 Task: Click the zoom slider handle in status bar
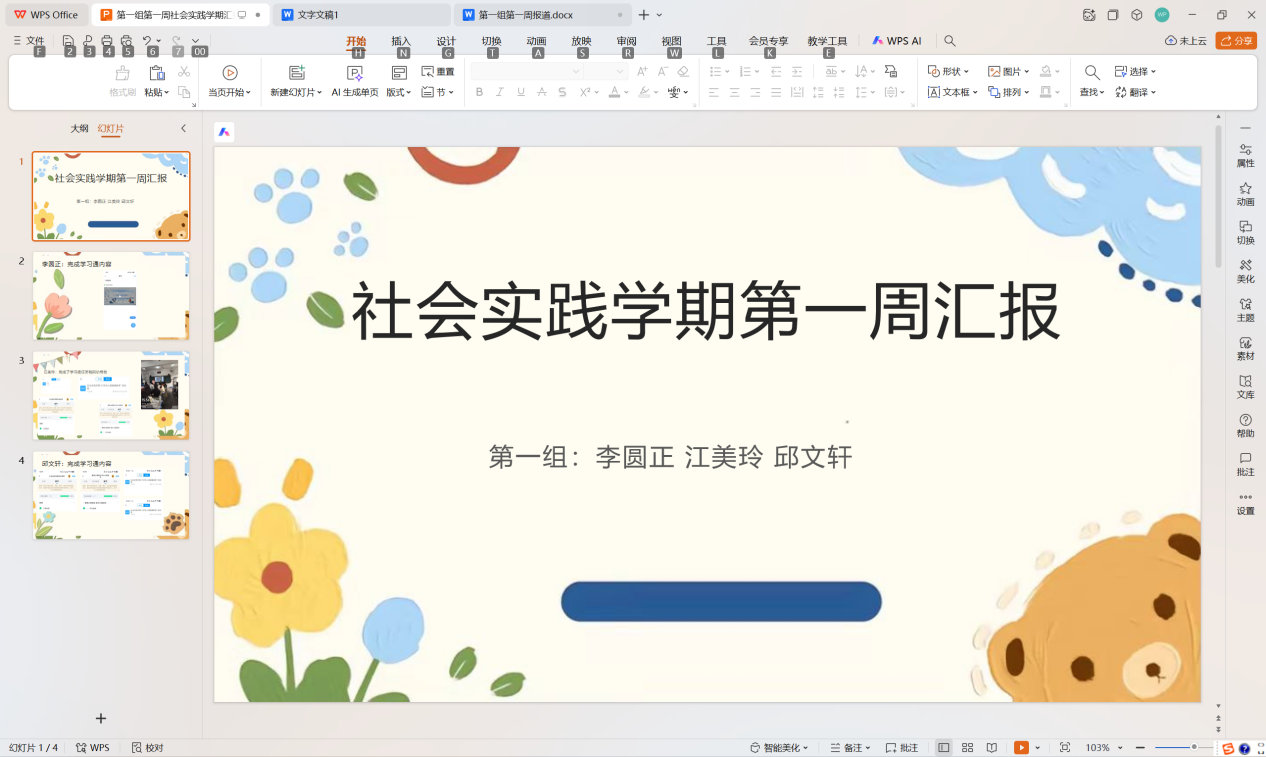(1193, 747)
